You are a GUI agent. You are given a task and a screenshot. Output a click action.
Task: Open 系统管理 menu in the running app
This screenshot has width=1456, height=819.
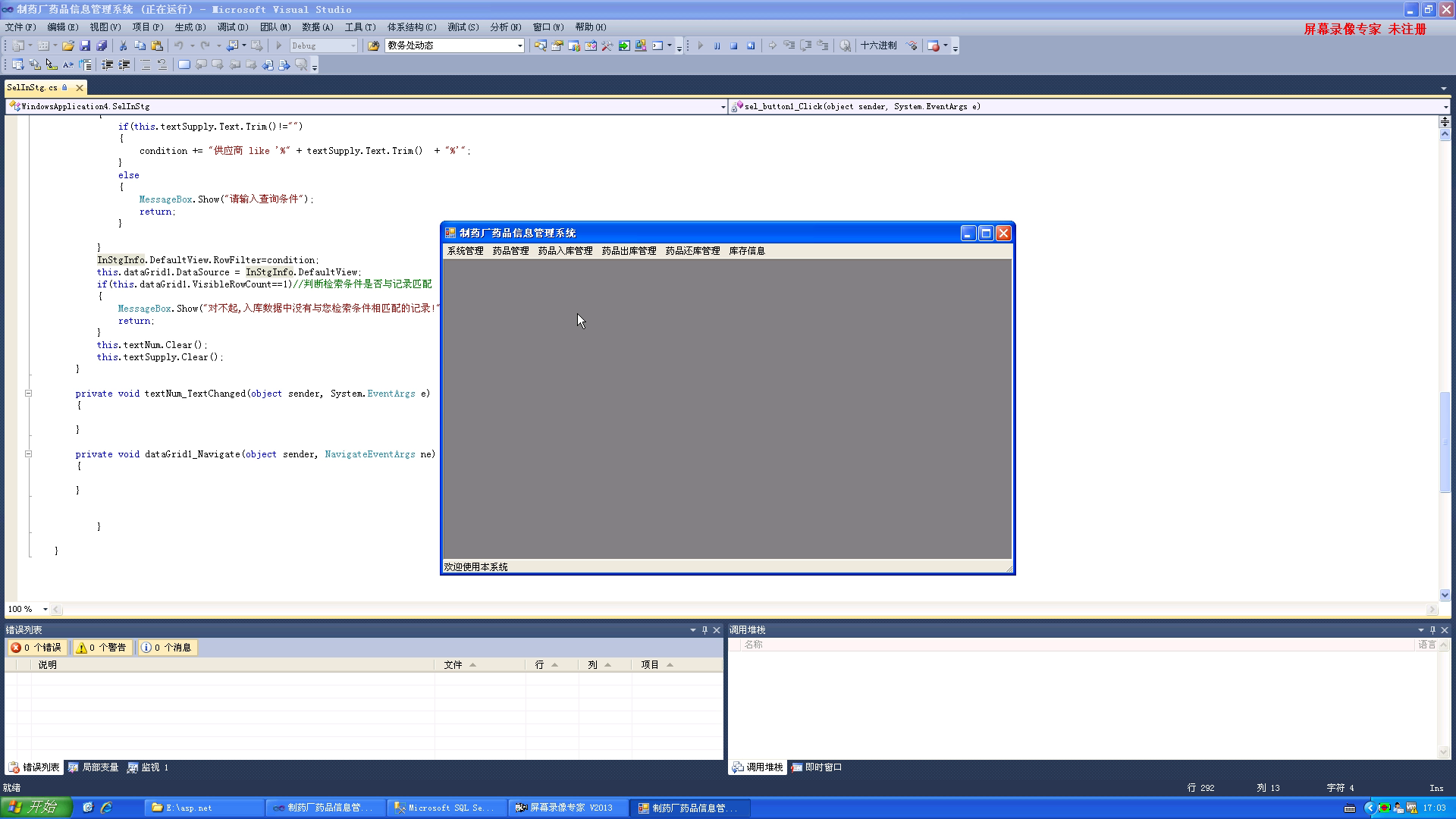[465, 251]
